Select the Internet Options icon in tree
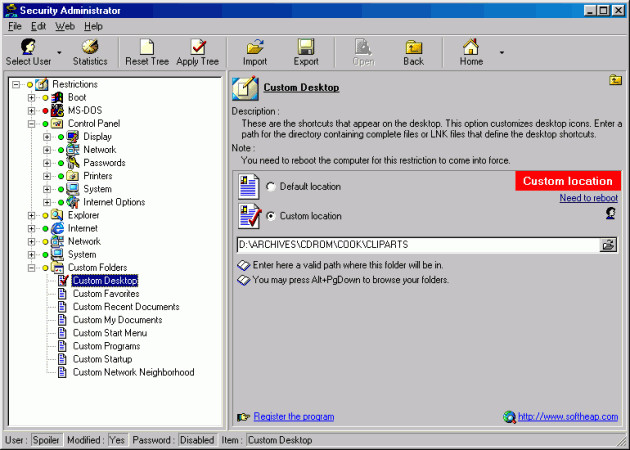630x450 pixels. pyautogui.click(x=72, y=202)
